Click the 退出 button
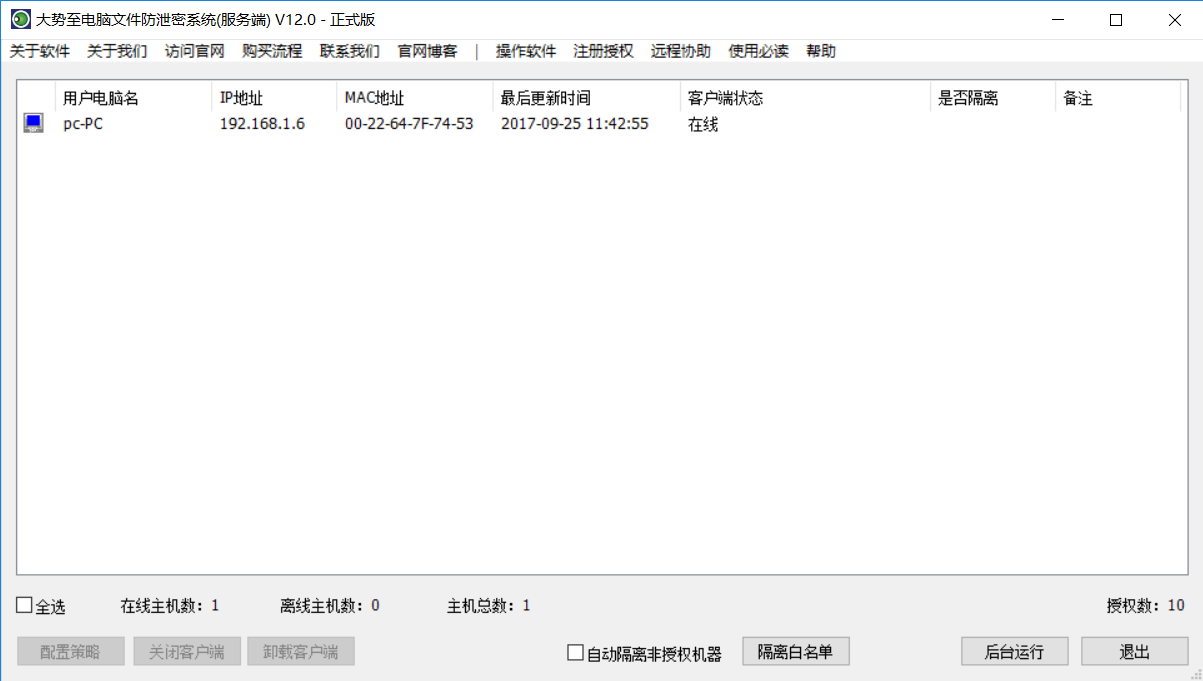The height and width of the screenshot is (681, 1203). (x=1134, y=652)
